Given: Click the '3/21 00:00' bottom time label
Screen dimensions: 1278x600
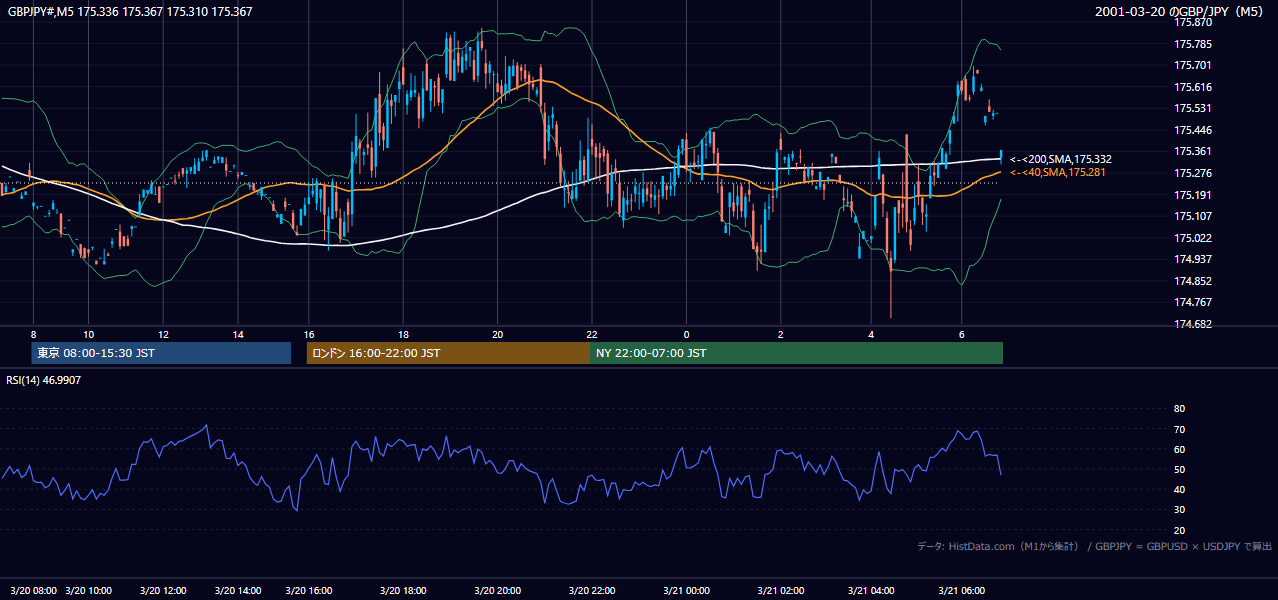Looking at the screenshot, I should click(685, 591).
